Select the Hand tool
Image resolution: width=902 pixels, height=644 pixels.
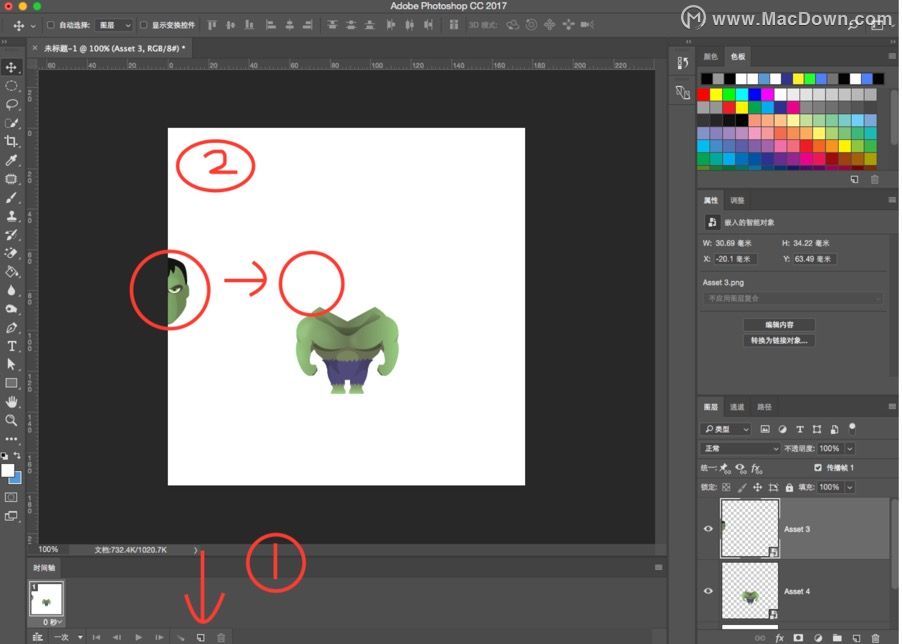(11, 401)
